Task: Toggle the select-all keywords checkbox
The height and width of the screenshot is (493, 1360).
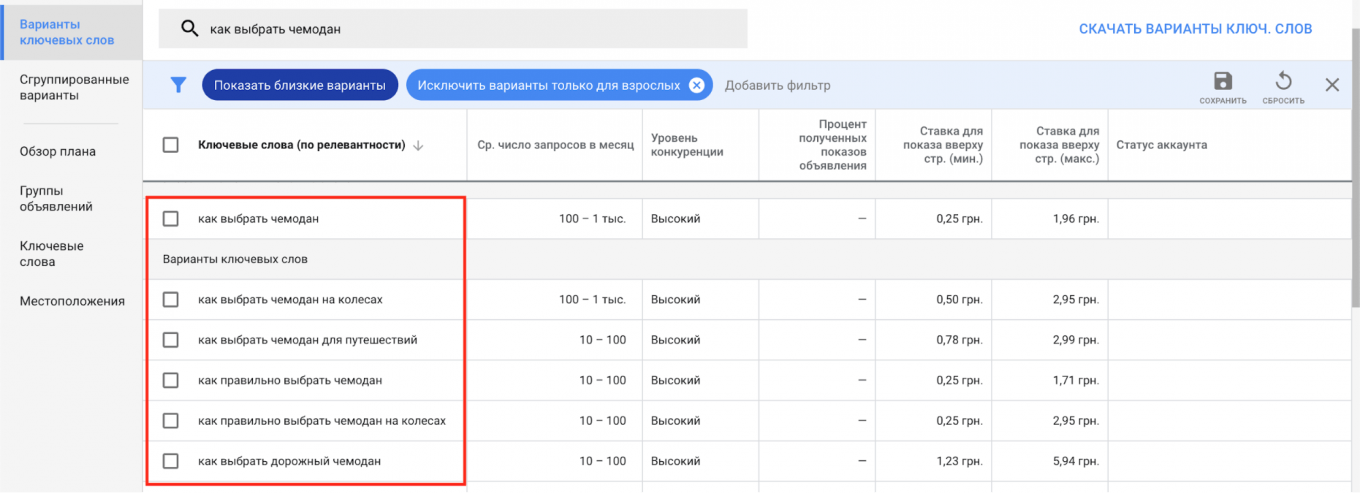Action: (171, 145)
